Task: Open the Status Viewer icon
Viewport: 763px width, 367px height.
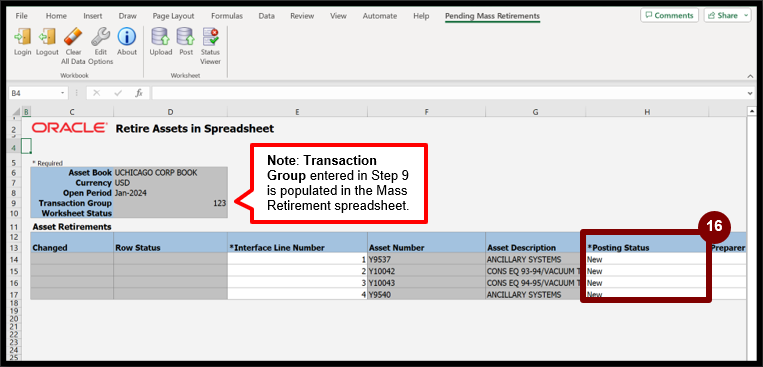Action: pos(211,37)
